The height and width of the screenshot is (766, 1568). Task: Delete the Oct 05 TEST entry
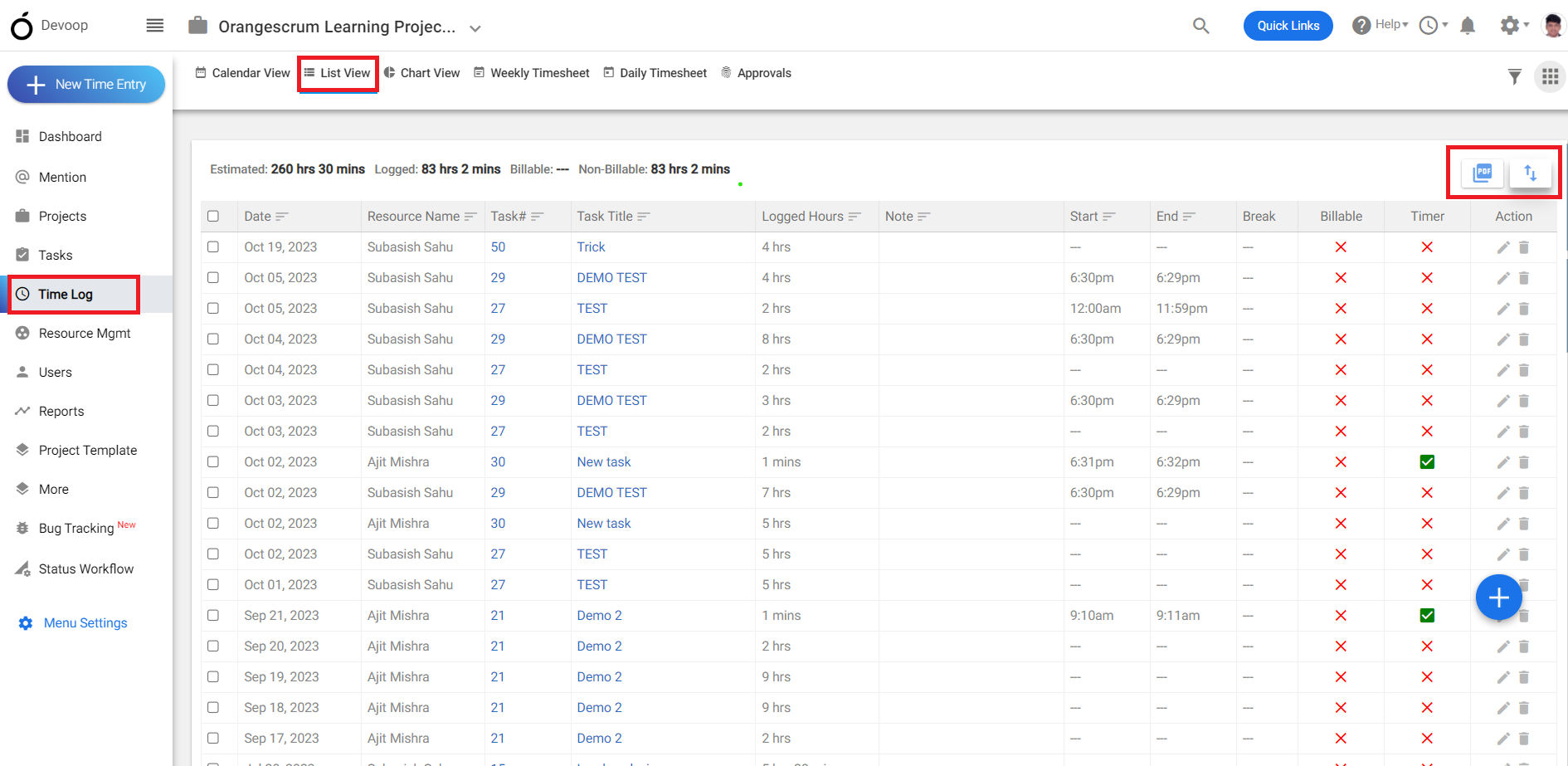click(x=1524, y=309)
